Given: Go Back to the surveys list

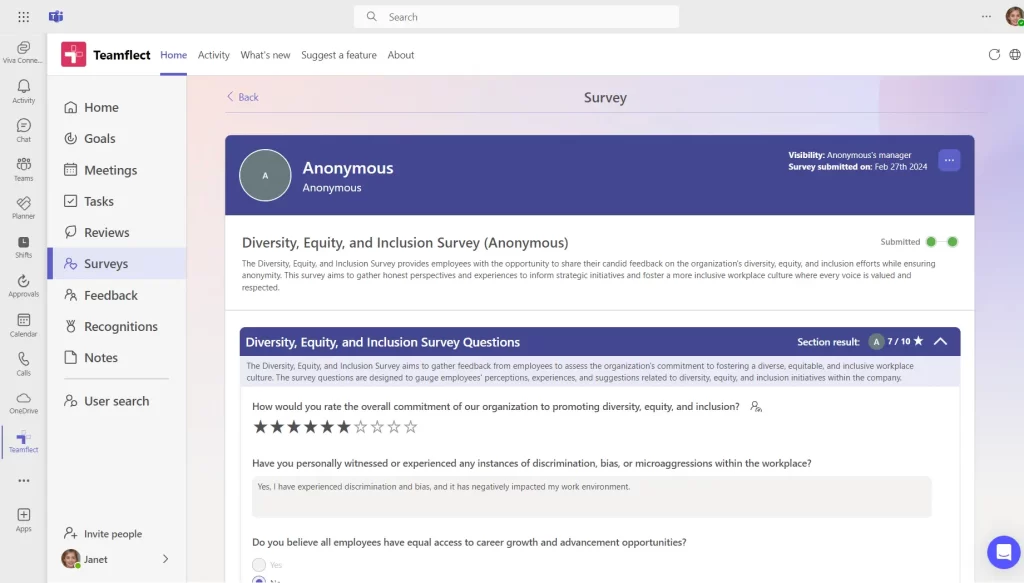Looking at the screenshot, I should click(x=242, y=97).
